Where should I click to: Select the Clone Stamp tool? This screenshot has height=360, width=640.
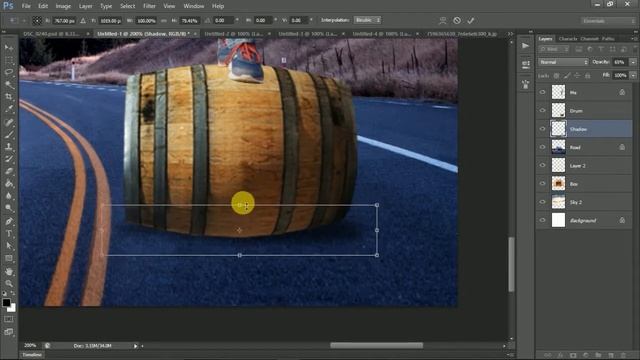point(9,147)
